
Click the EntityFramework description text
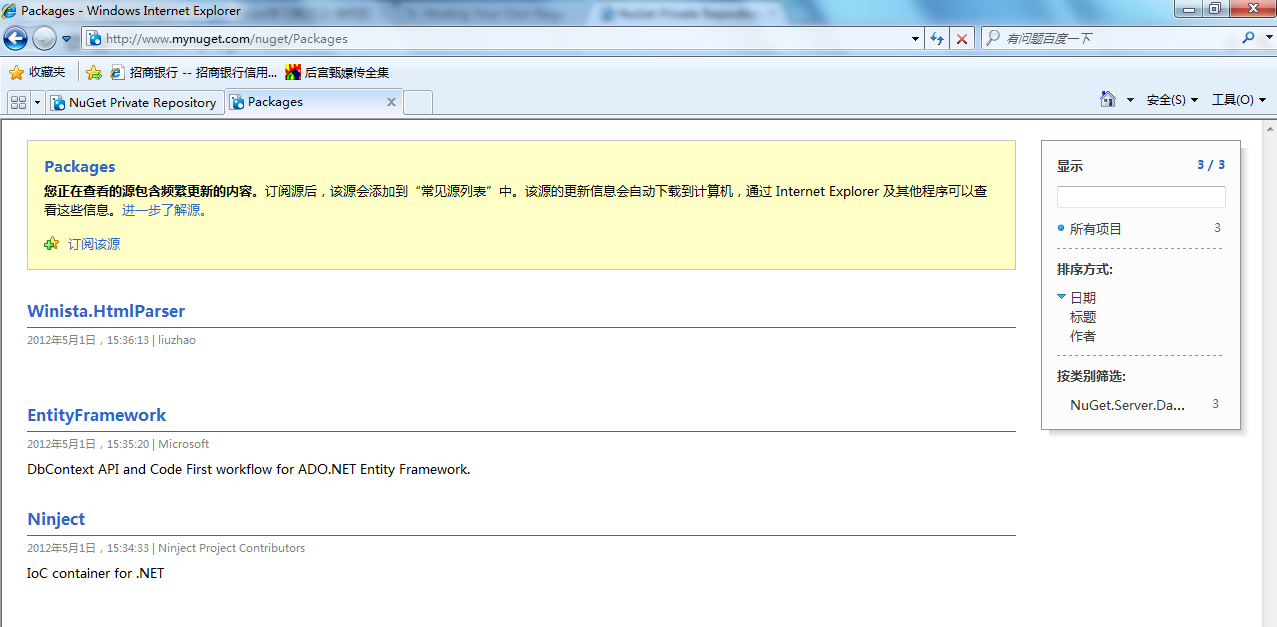(248, 469)
